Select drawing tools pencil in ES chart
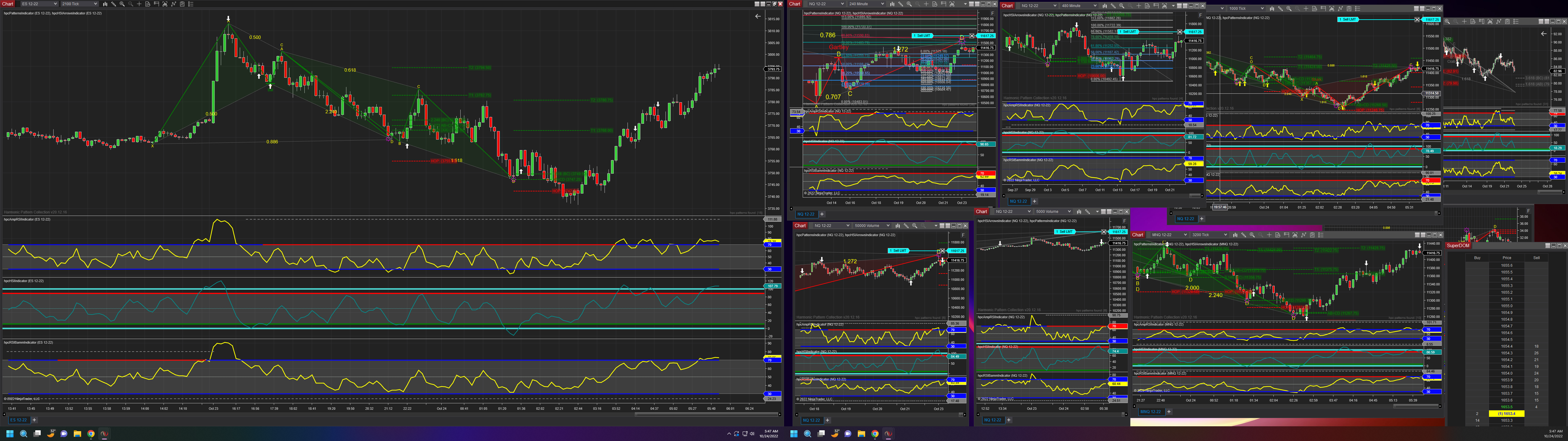Screen dimensions: 1568x441 tap(114, 4)
